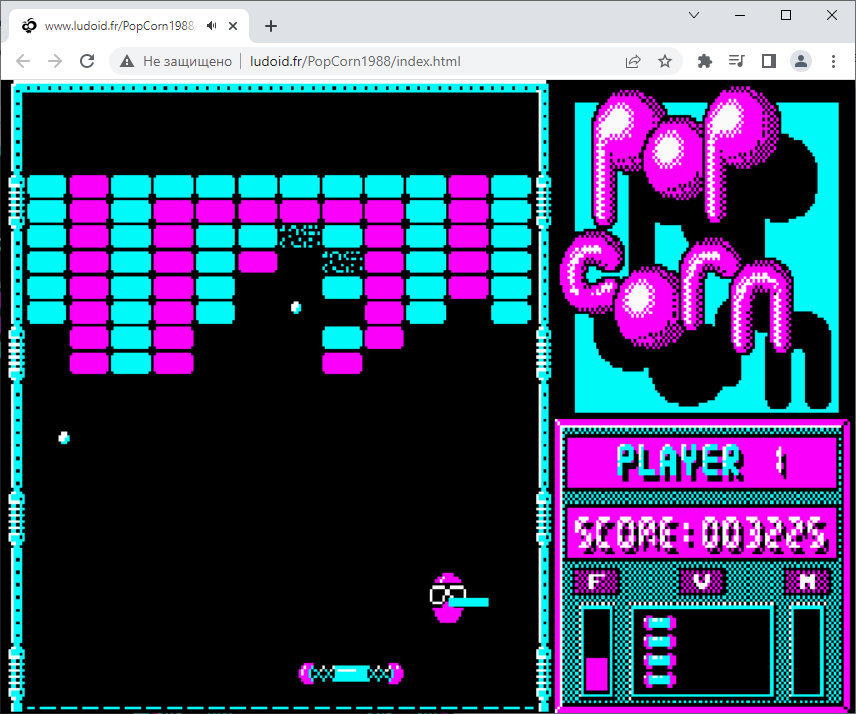Click the ball near the left wall
Image resolution: width=856 pixels, height=714 pixels.
(64, 437)
